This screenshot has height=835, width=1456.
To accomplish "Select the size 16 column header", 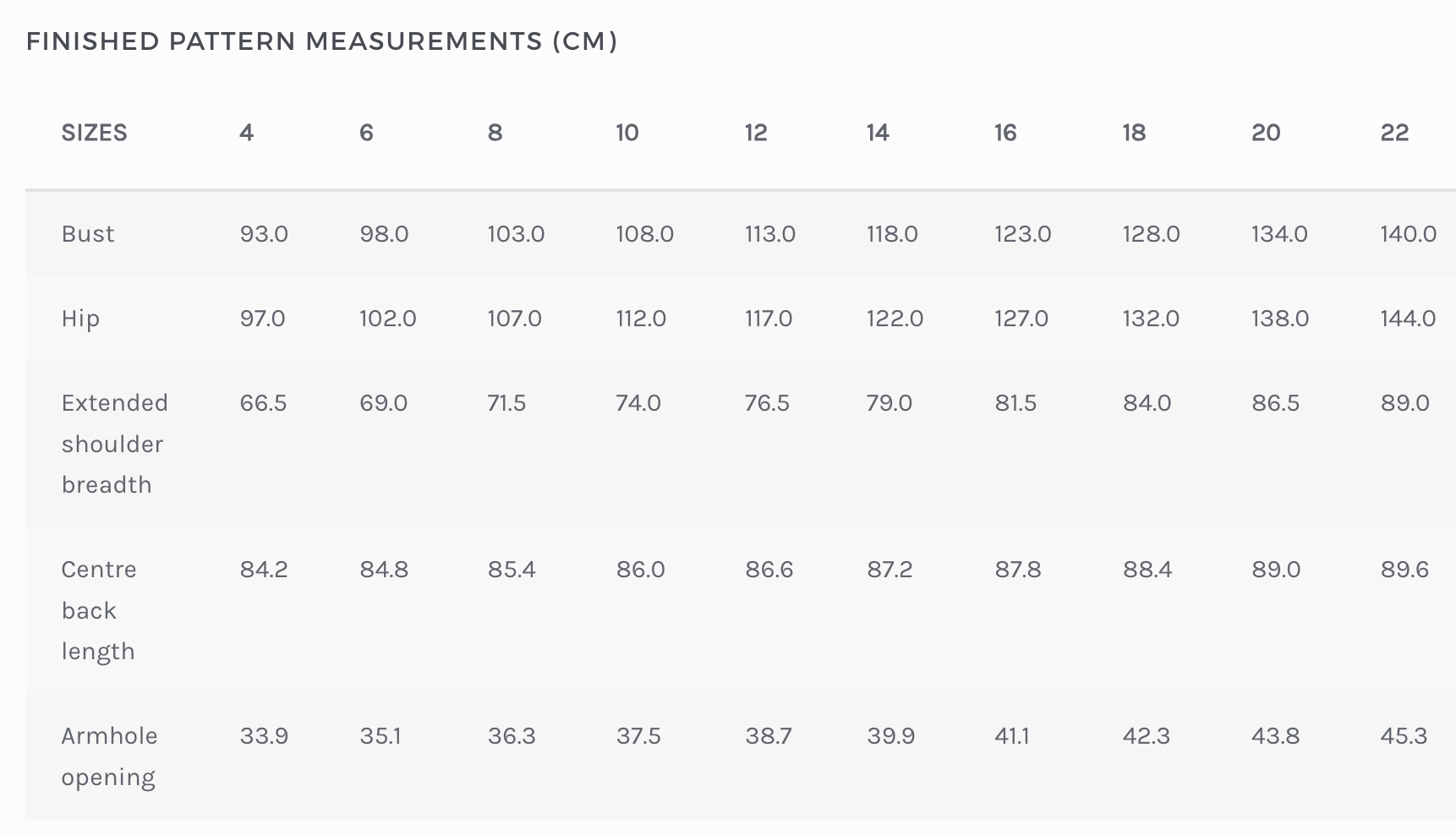I will 1005,133.
